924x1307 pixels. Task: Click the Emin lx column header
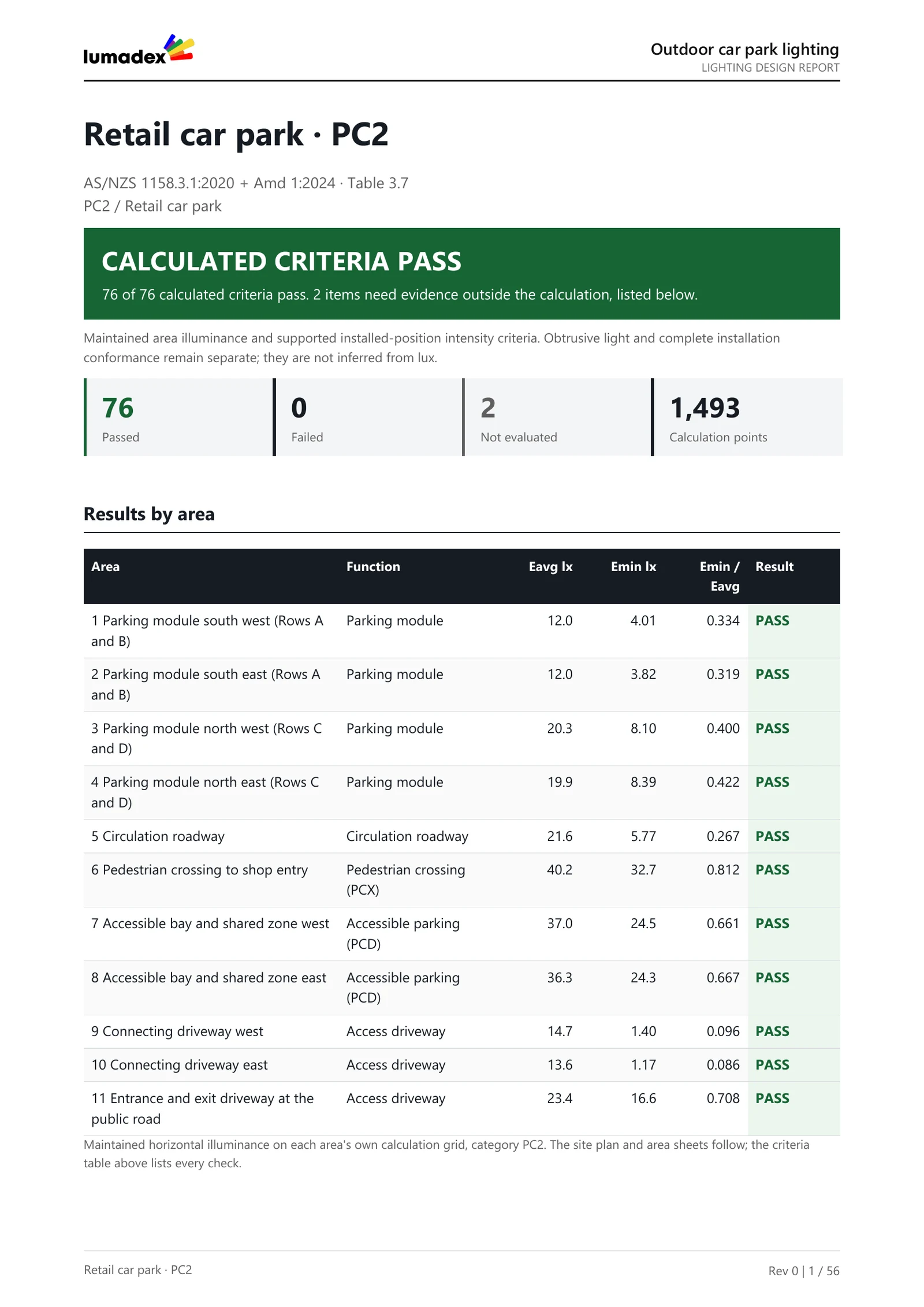pos(634,567)
